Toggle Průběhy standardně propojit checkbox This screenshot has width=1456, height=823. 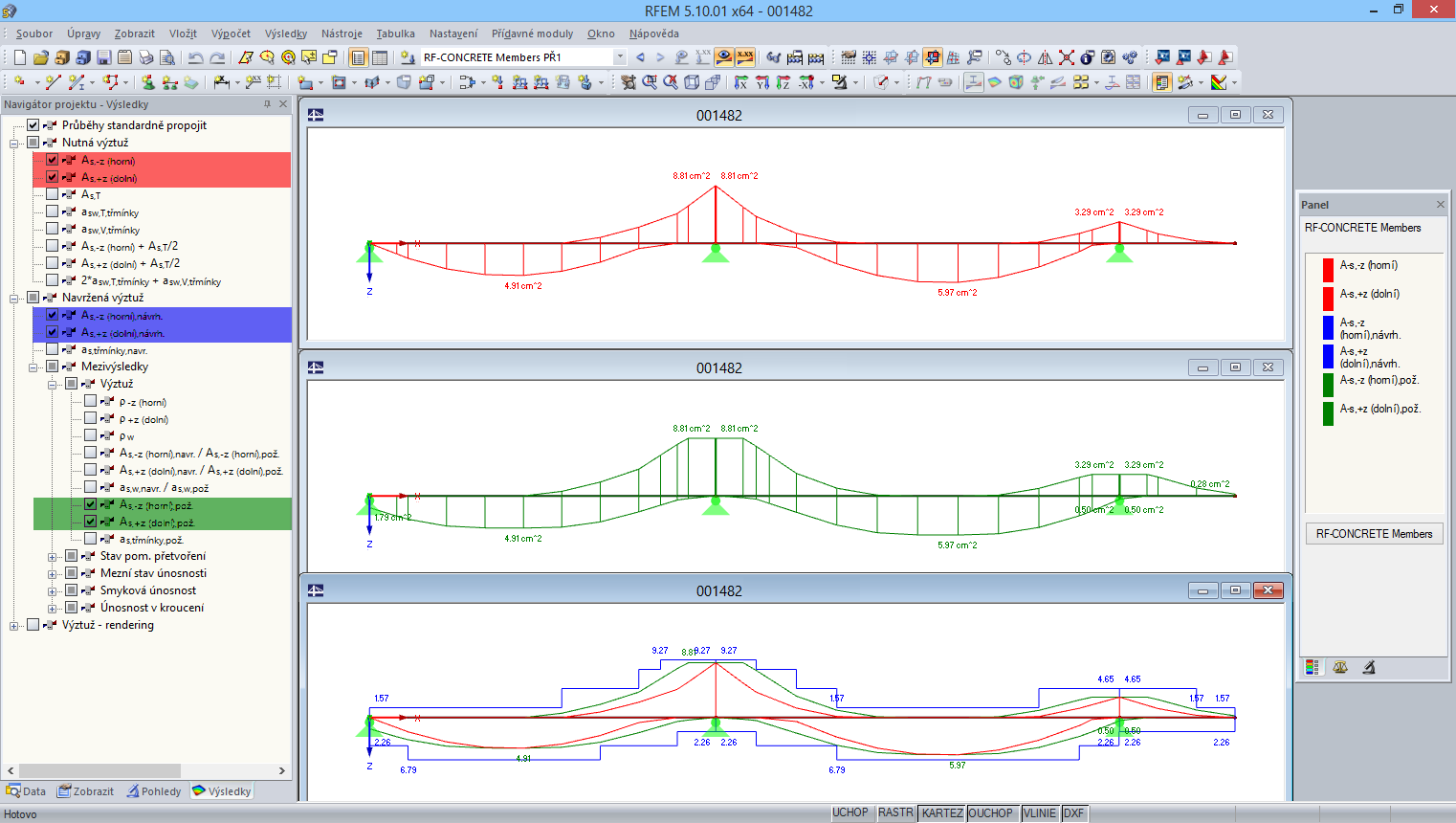click(33, 125)
